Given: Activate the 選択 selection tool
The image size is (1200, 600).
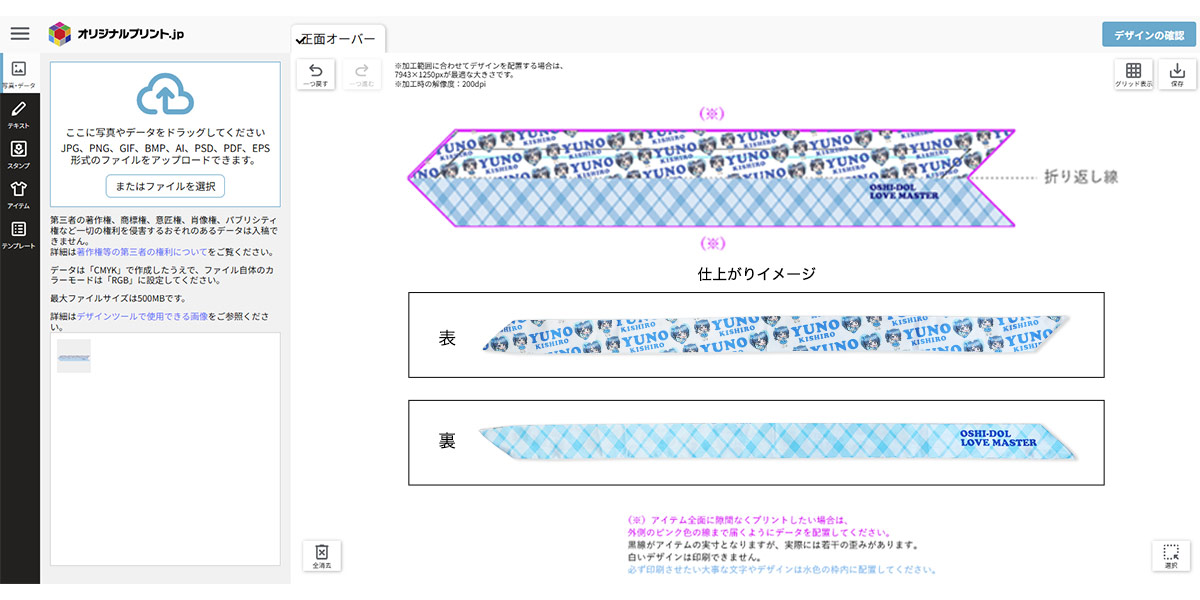Looking at the screenshot, I should 1171,556.
